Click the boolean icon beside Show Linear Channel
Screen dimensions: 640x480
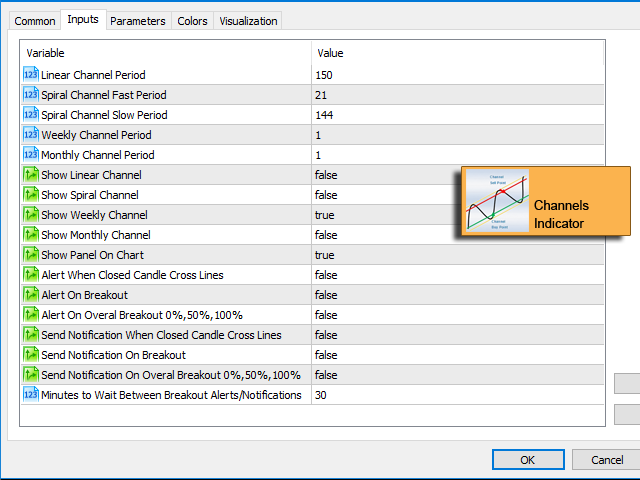tap(30, 175)
